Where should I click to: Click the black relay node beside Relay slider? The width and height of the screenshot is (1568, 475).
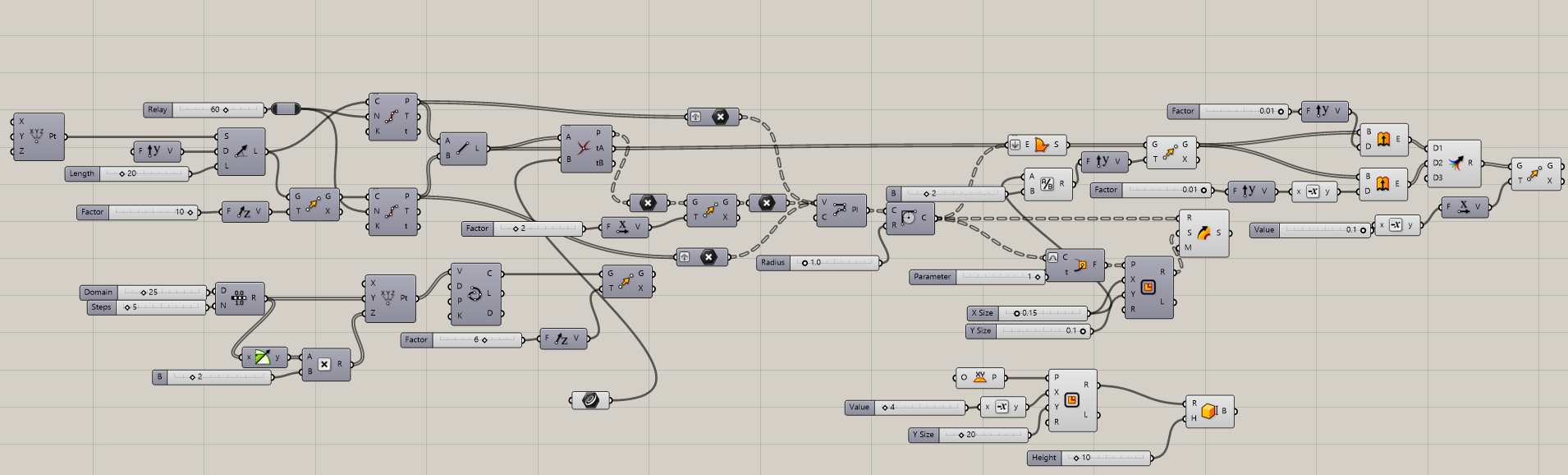(285, 108)
